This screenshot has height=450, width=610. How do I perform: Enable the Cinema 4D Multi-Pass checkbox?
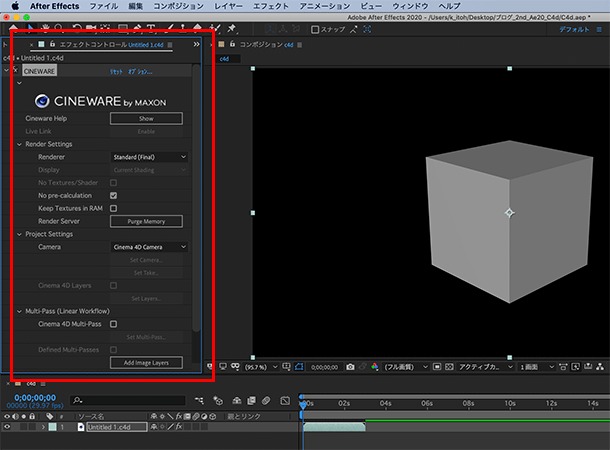coord(114,324)
